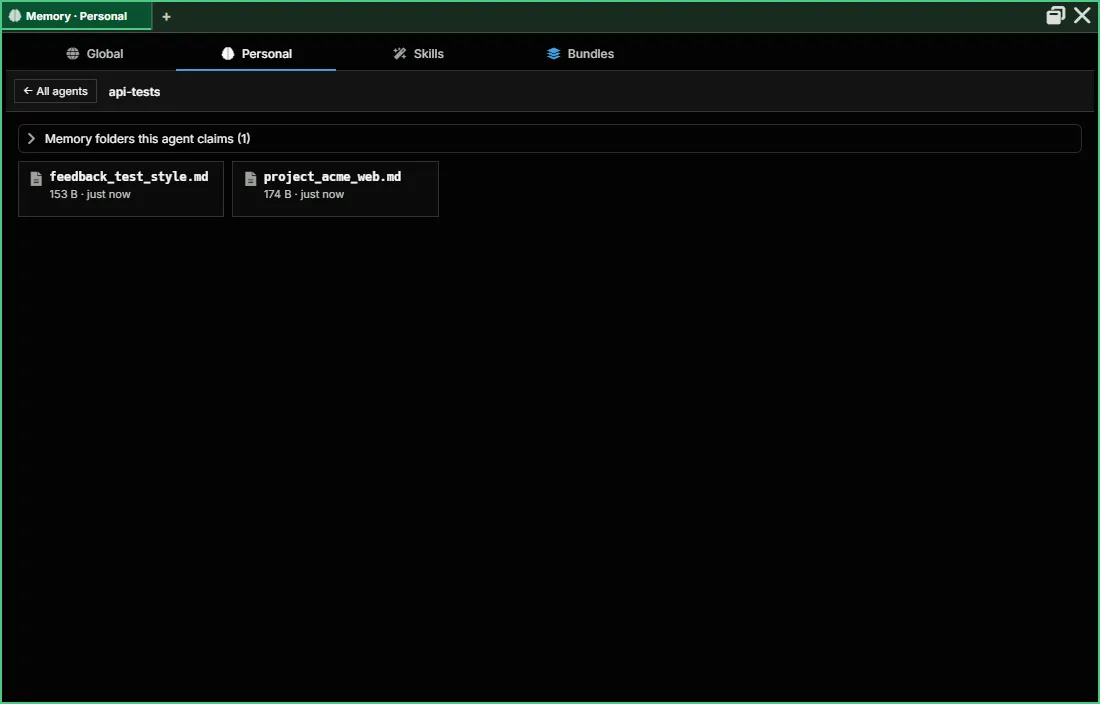The image size is (1100, 704).
Task: Select the Memory · Personal window tab
Action: [76, 16]
